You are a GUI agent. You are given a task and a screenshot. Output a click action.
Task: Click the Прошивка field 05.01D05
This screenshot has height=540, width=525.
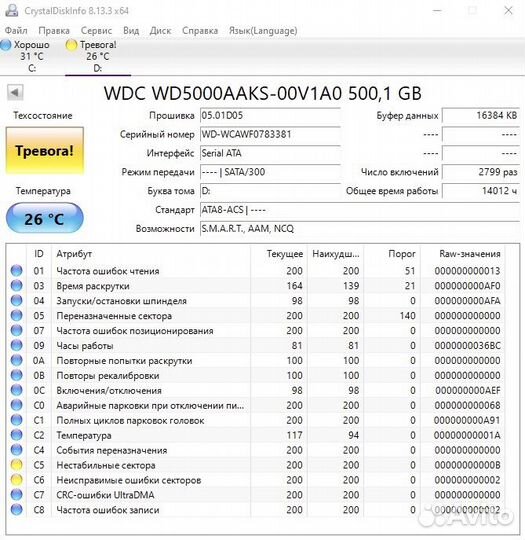click(270, 115)
